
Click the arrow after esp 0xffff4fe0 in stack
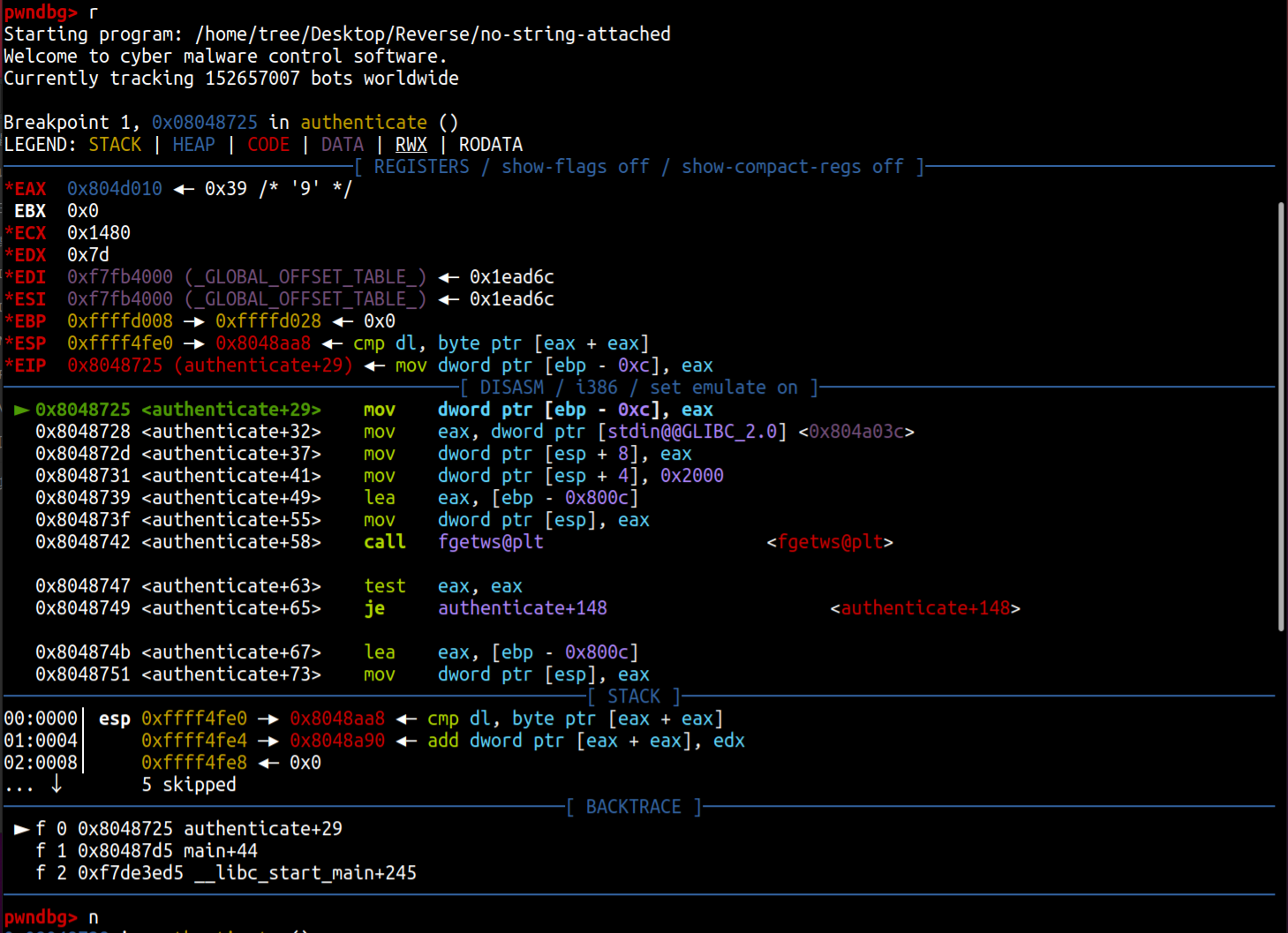tap(268, 719)
